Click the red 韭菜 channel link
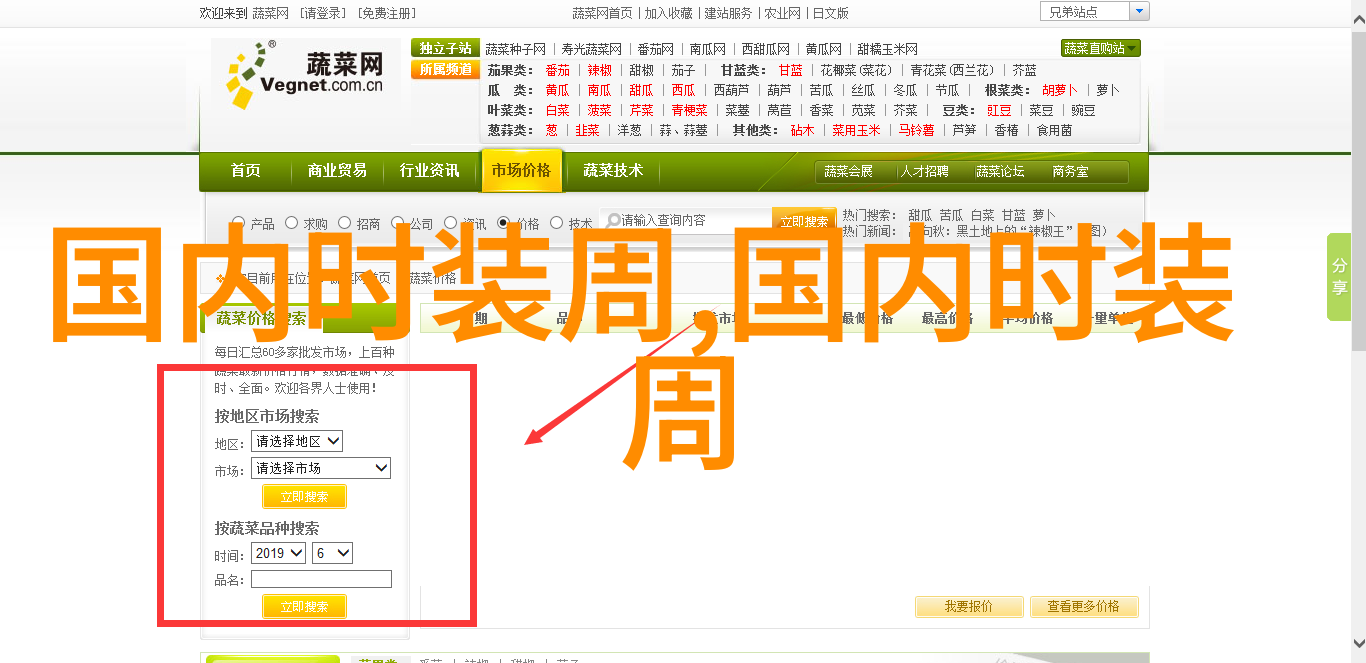 point(587,130)
